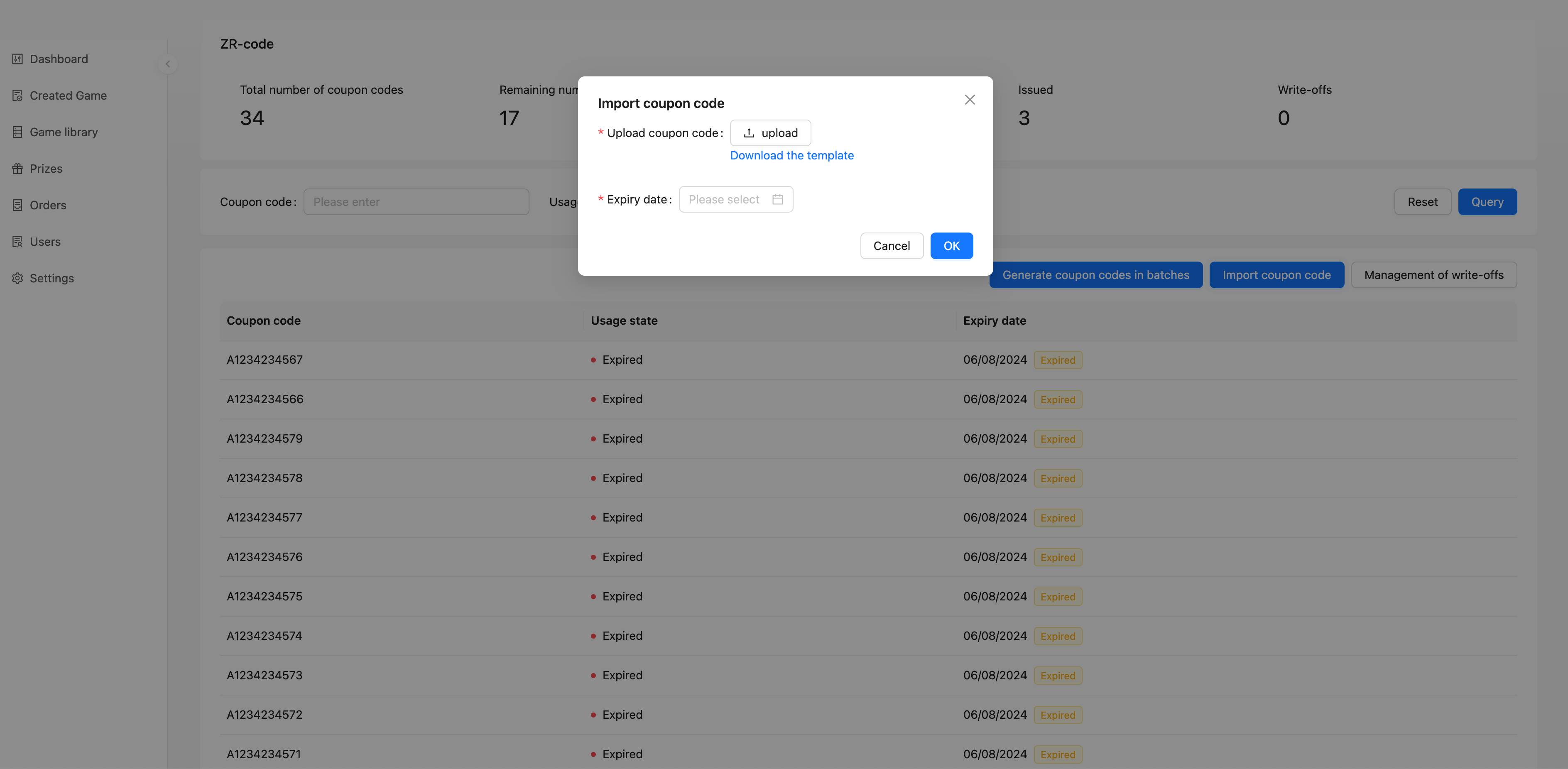1568x769 pixels.
Task: Click the Prizes gift icon
Action: click(17, 169)
